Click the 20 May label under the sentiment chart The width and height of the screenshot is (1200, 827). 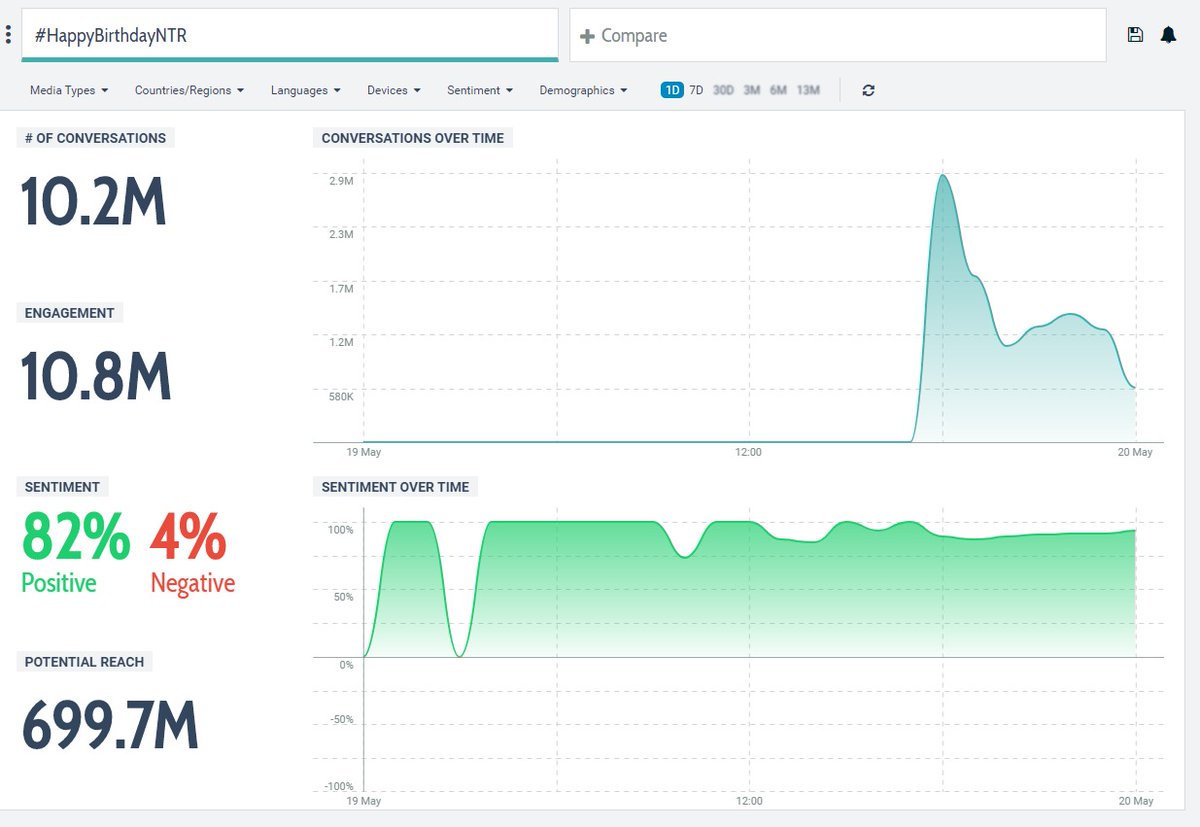[x=1135, y=801]
